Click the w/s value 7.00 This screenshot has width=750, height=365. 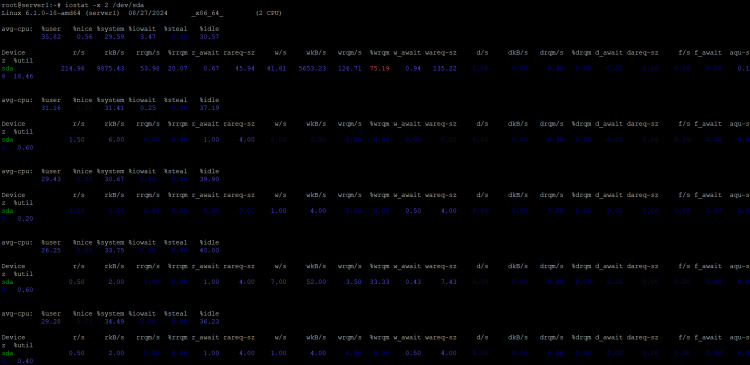point(278,282)
